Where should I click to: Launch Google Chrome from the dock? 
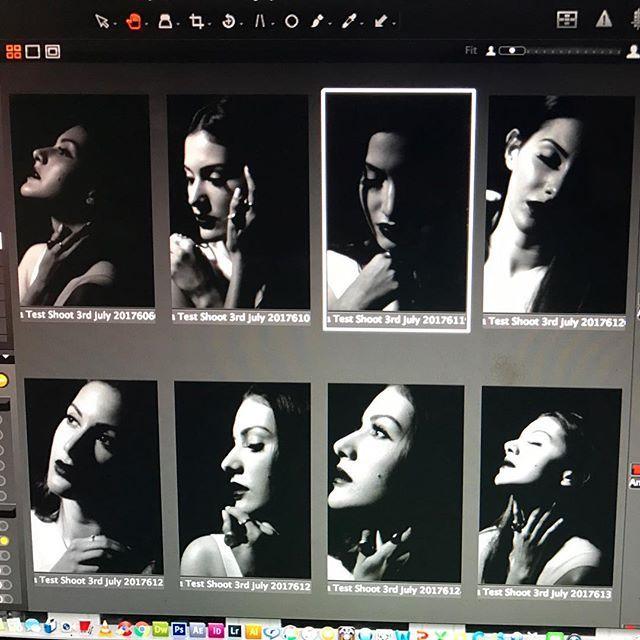142,629
